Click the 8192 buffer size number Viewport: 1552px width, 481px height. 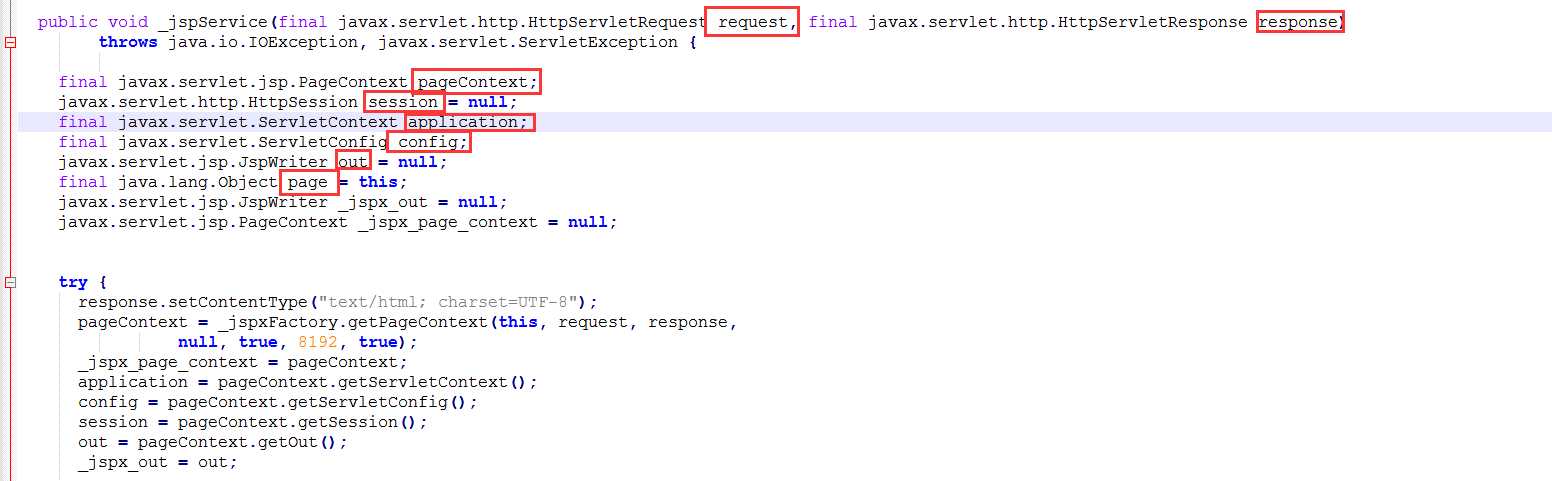(x=318, y=342)
